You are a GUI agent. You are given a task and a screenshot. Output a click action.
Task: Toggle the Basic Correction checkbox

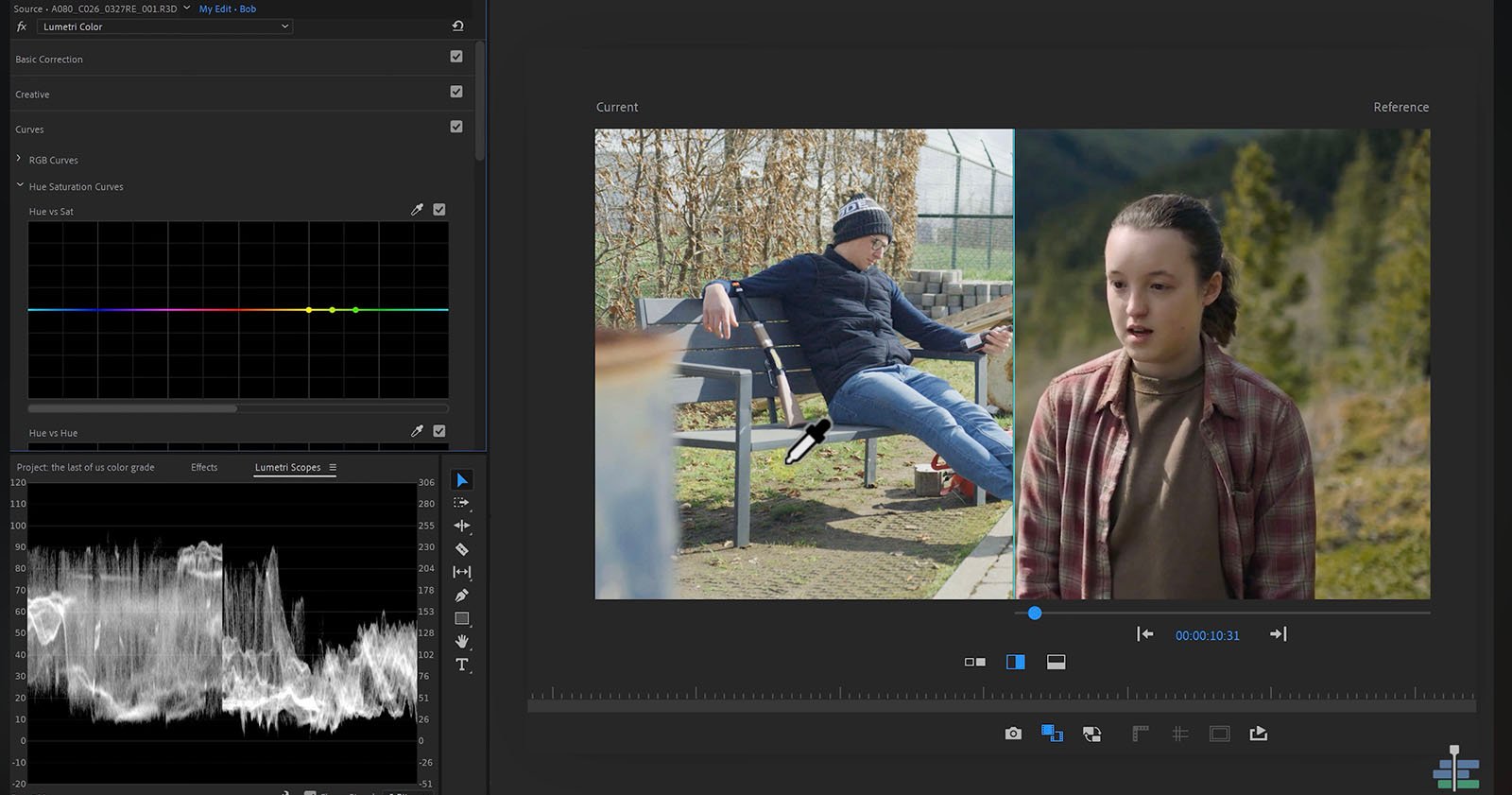(456, 57)
